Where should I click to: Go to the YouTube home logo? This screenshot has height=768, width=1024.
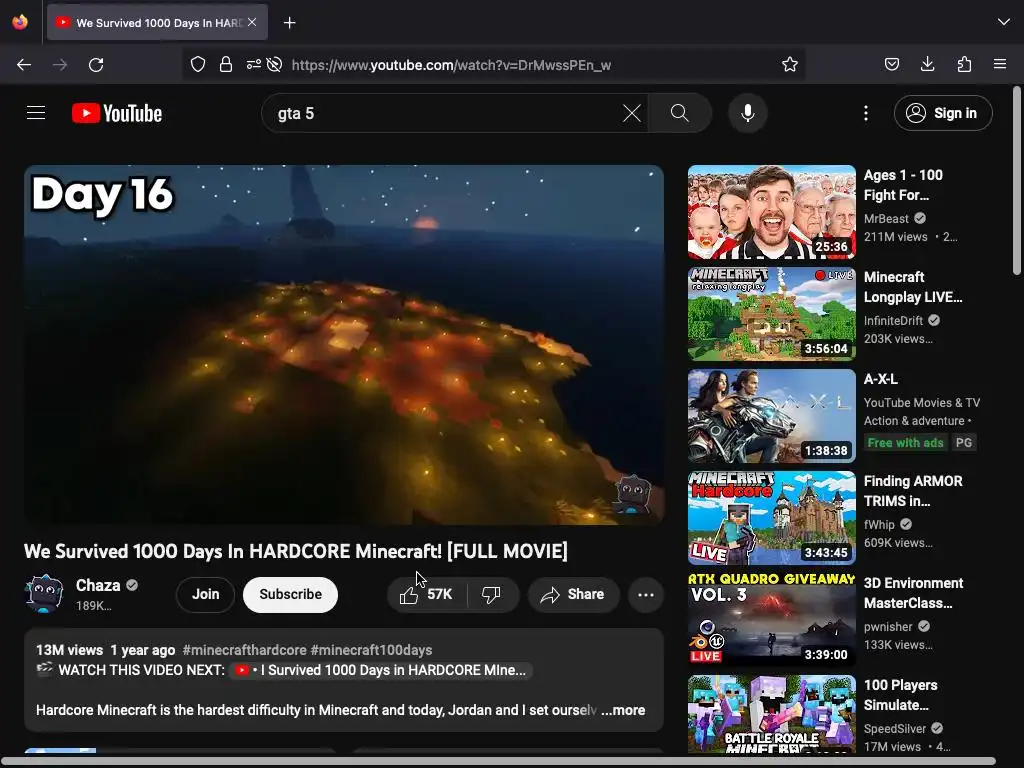coord(117,113)
